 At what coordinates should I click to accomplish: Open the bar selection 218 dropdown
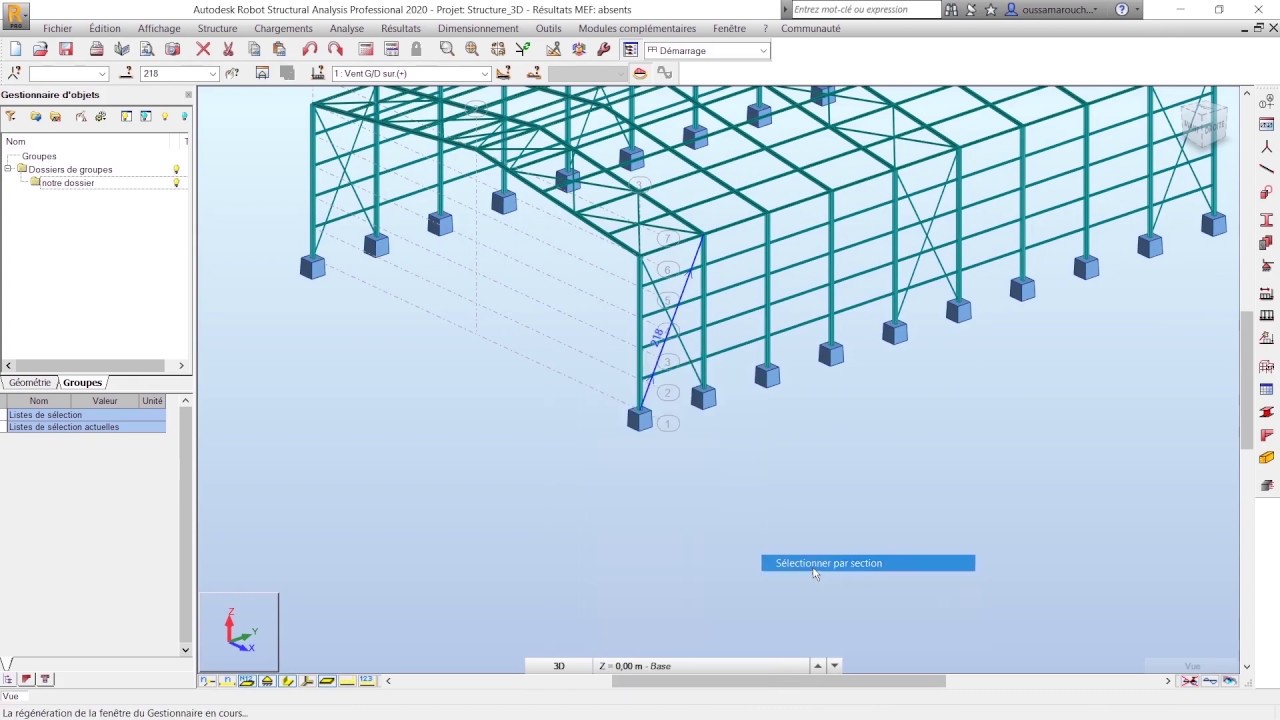[213, 74]
